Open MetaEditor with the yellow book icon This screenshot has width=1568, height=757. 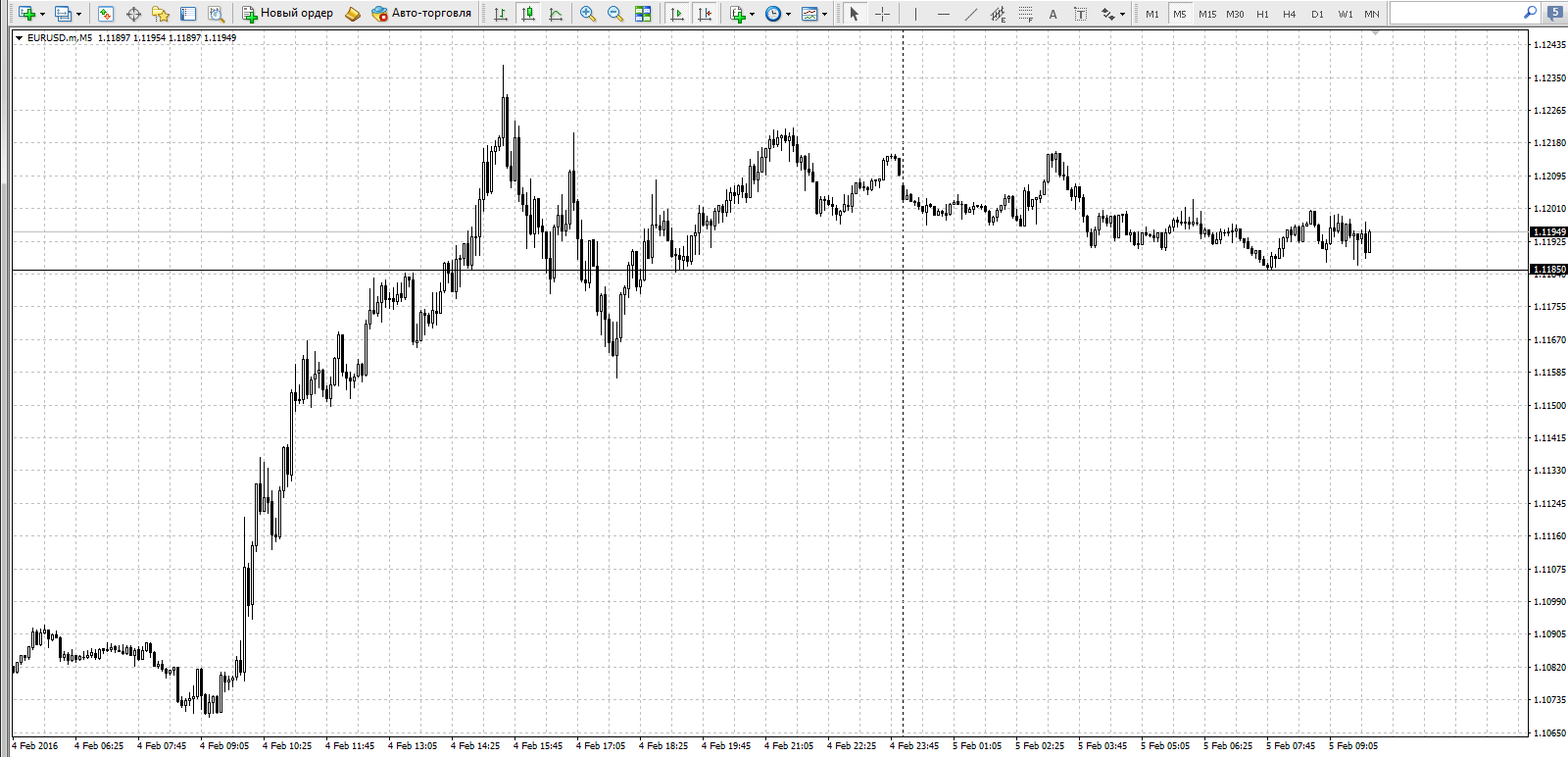(x=353, y=14)
